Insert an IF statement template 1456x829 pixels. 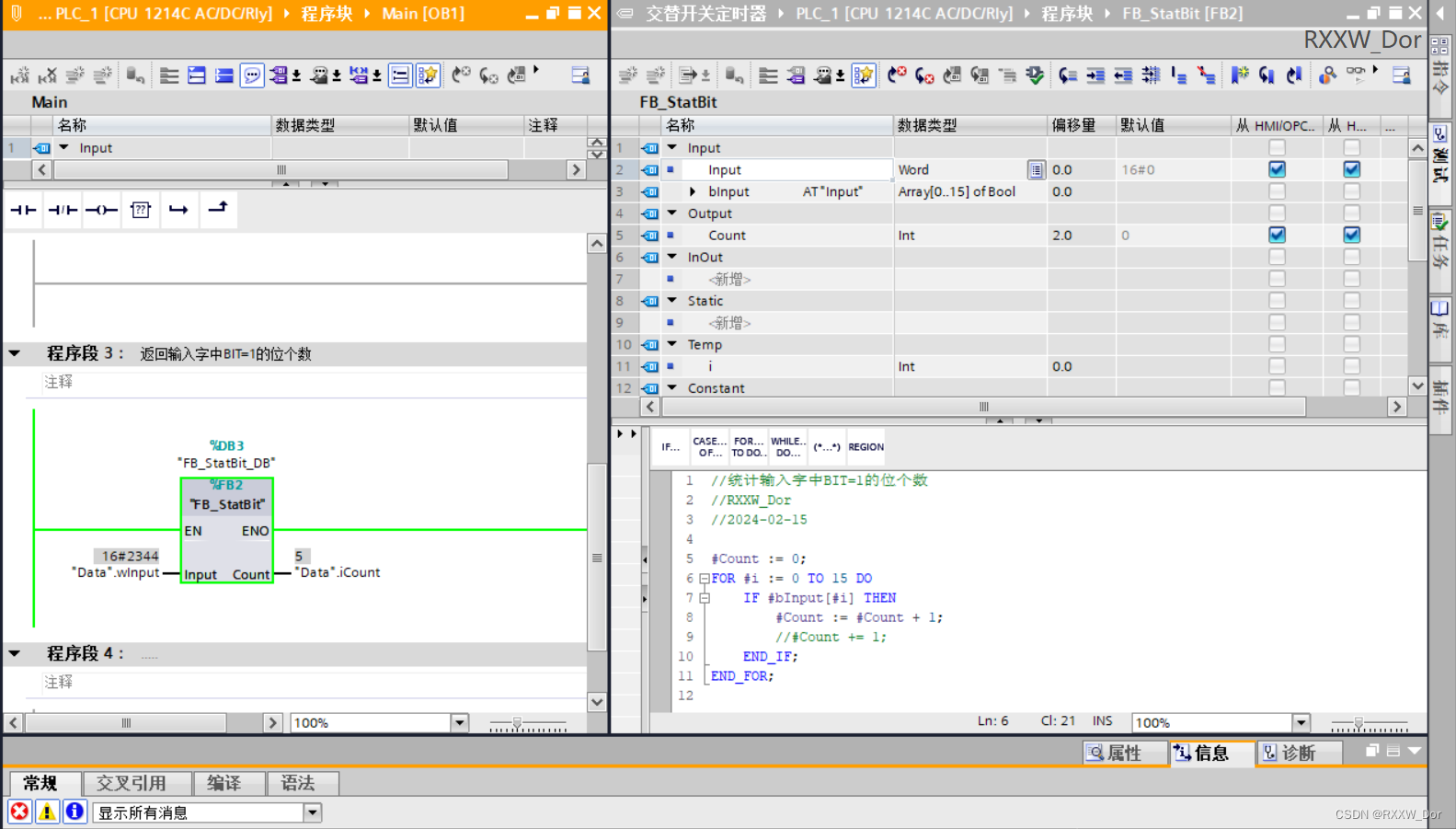click(671, 447)
